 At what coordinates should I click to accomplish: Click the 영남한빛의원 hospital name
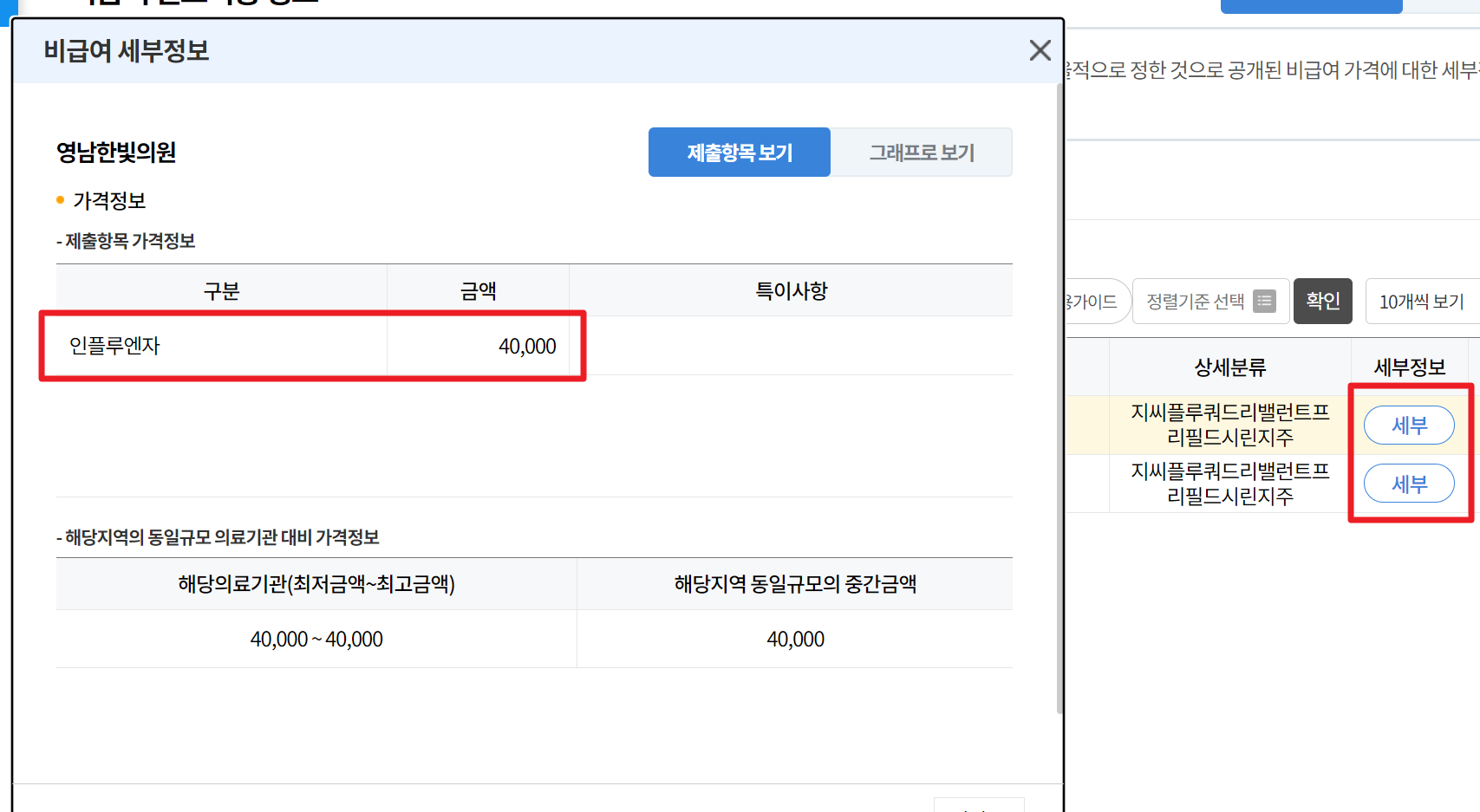coord(116,153)
